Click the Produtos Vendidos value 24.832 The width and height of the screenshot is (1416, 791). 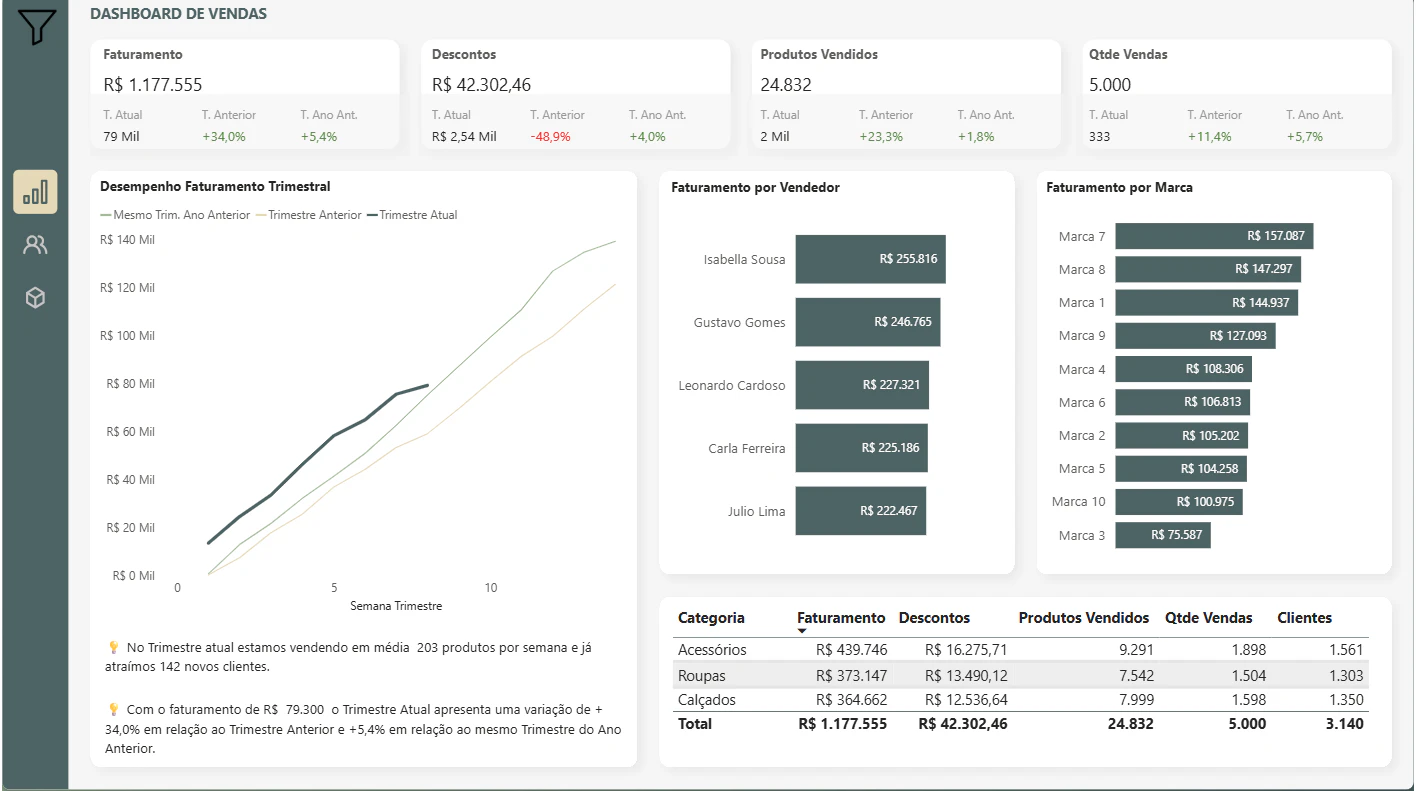point(786,85)
